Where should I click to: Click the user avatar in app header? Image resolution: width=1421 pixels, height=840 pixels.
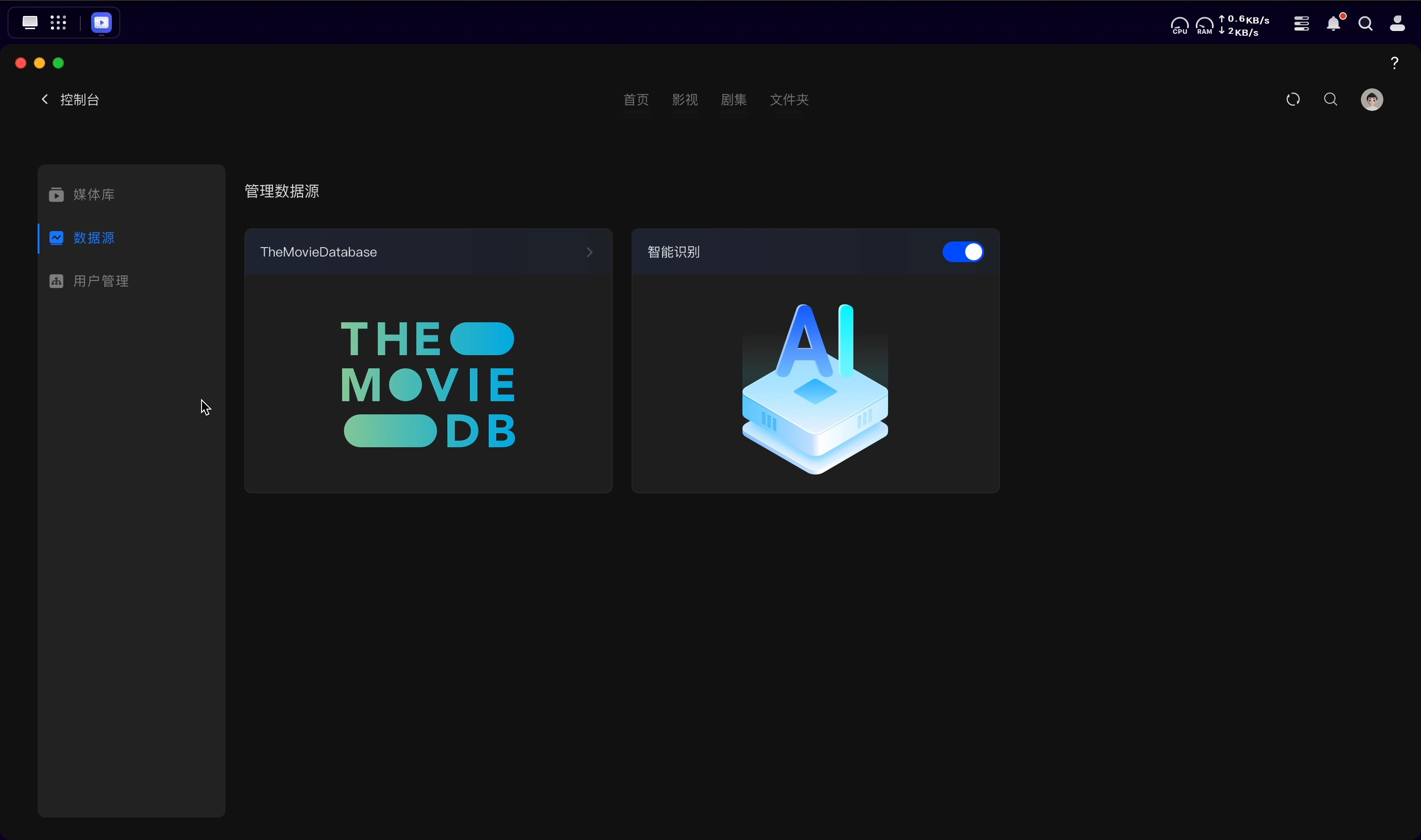point(1371,100)
